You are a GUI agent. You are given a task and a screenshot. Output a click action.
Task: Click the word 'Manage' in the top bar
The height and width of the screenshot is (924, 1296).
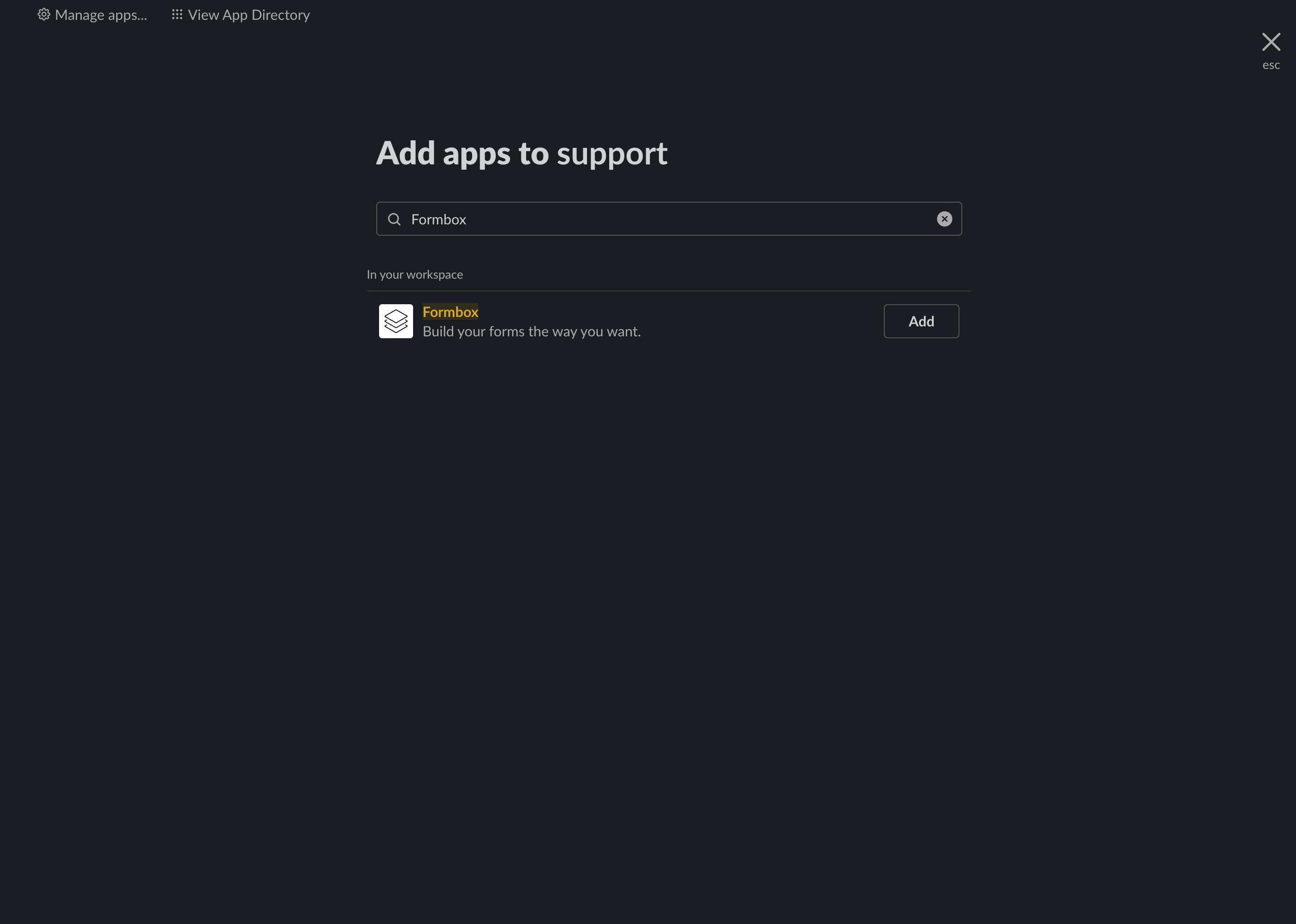[79, 15]
